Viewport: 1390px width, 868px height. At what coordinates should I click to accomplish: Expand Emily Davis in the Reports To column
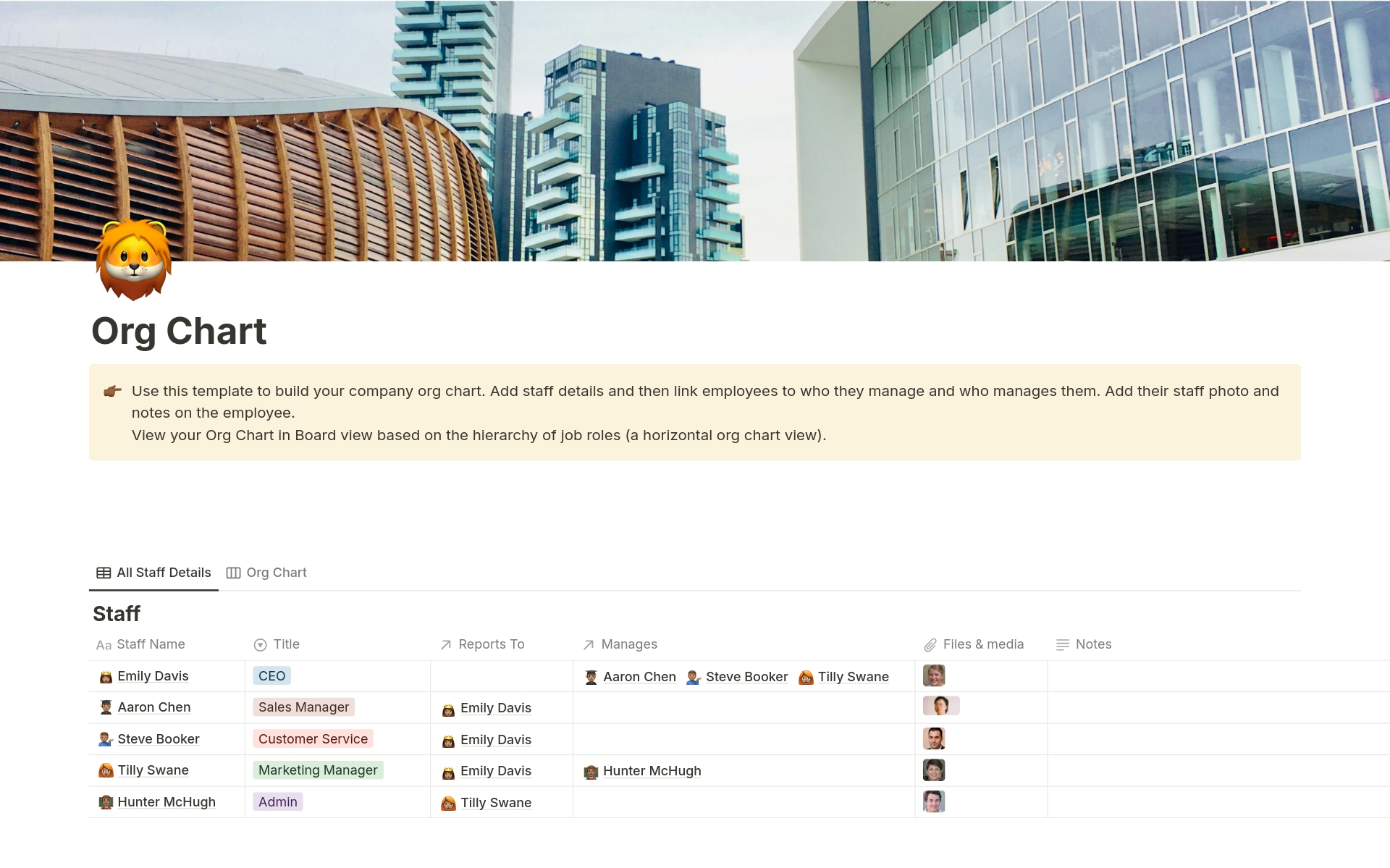[495, 707]
